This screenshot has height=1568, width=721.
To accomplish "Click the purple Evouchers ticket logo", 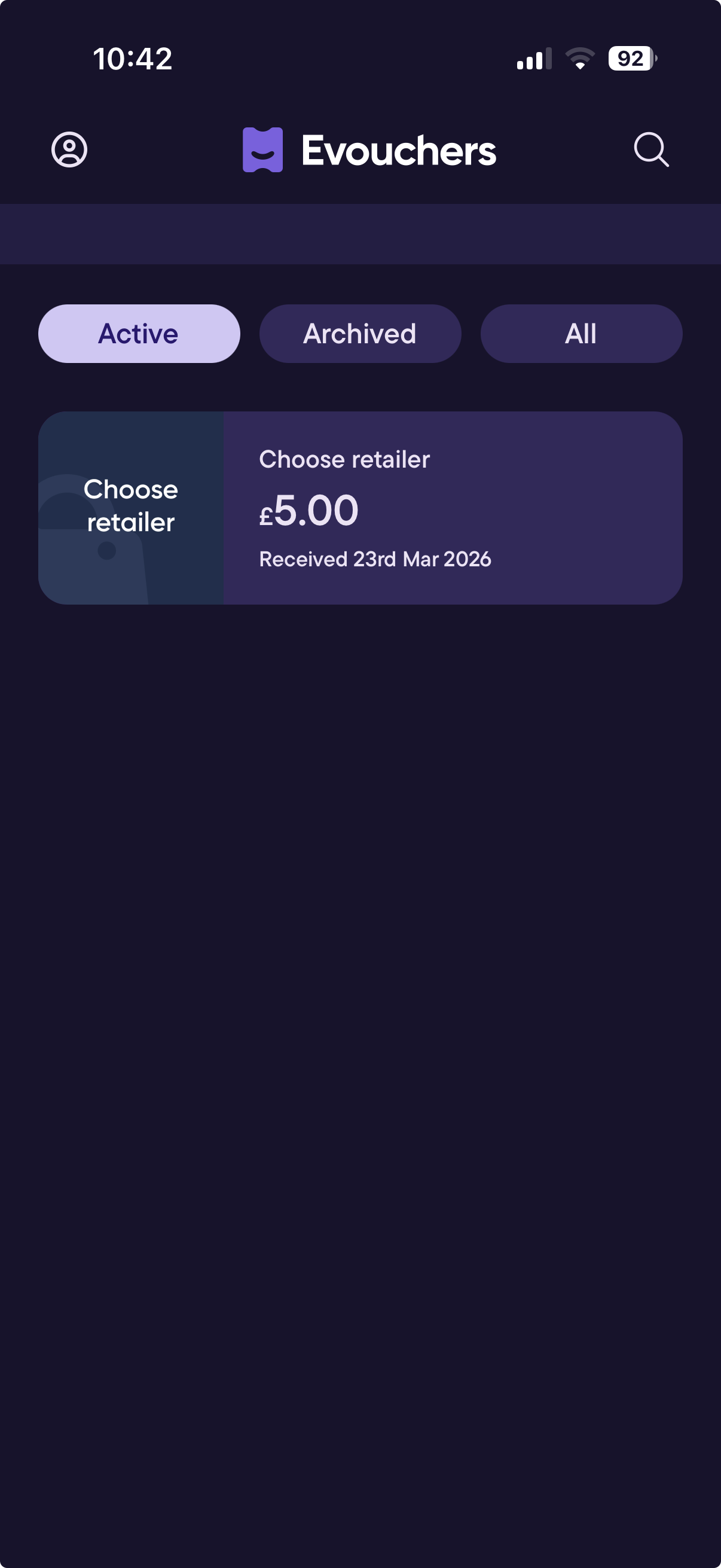I will (263, 150).
